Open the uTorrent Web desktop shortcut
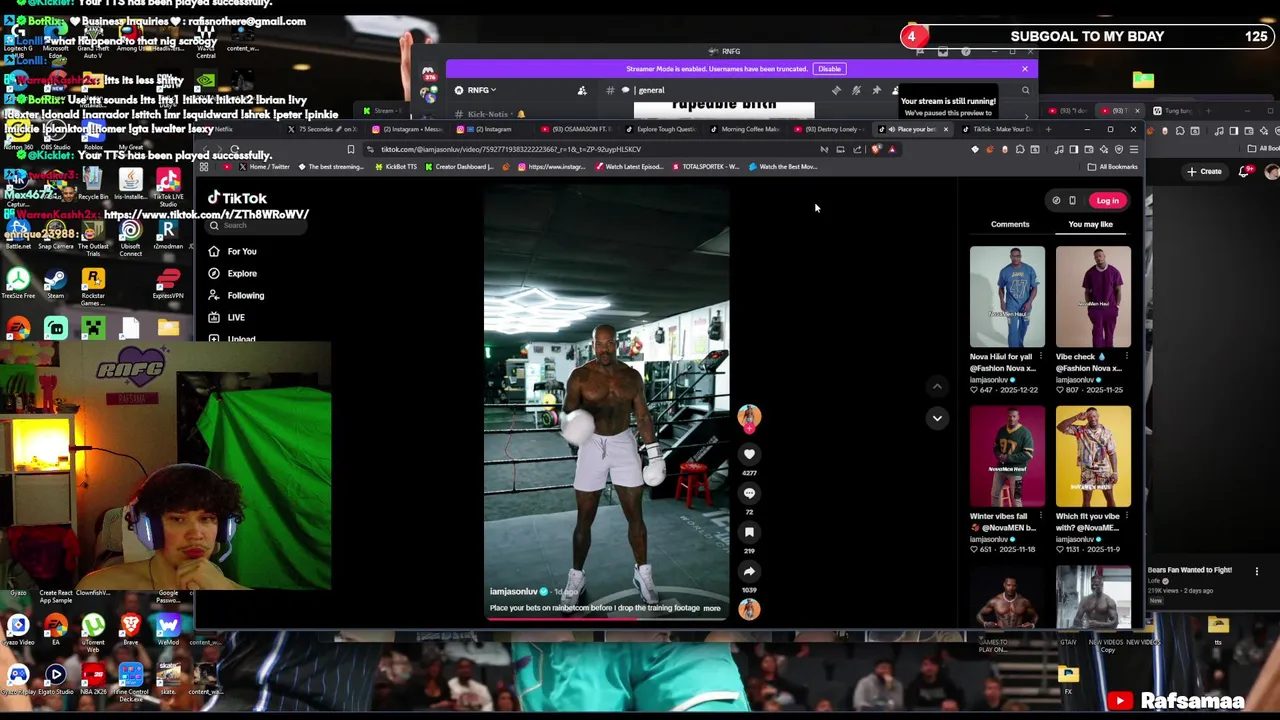 pyautogui.click(x=93, y=632)
